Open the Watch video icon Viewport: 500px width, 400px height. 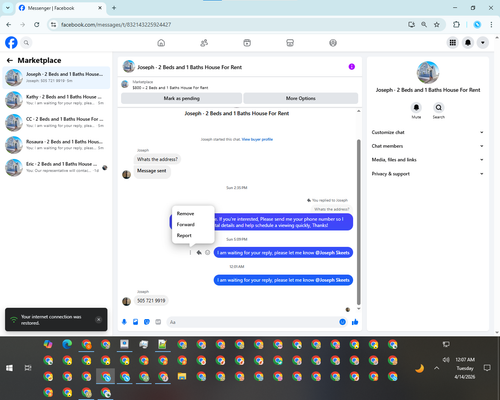(x=247, y=43)
